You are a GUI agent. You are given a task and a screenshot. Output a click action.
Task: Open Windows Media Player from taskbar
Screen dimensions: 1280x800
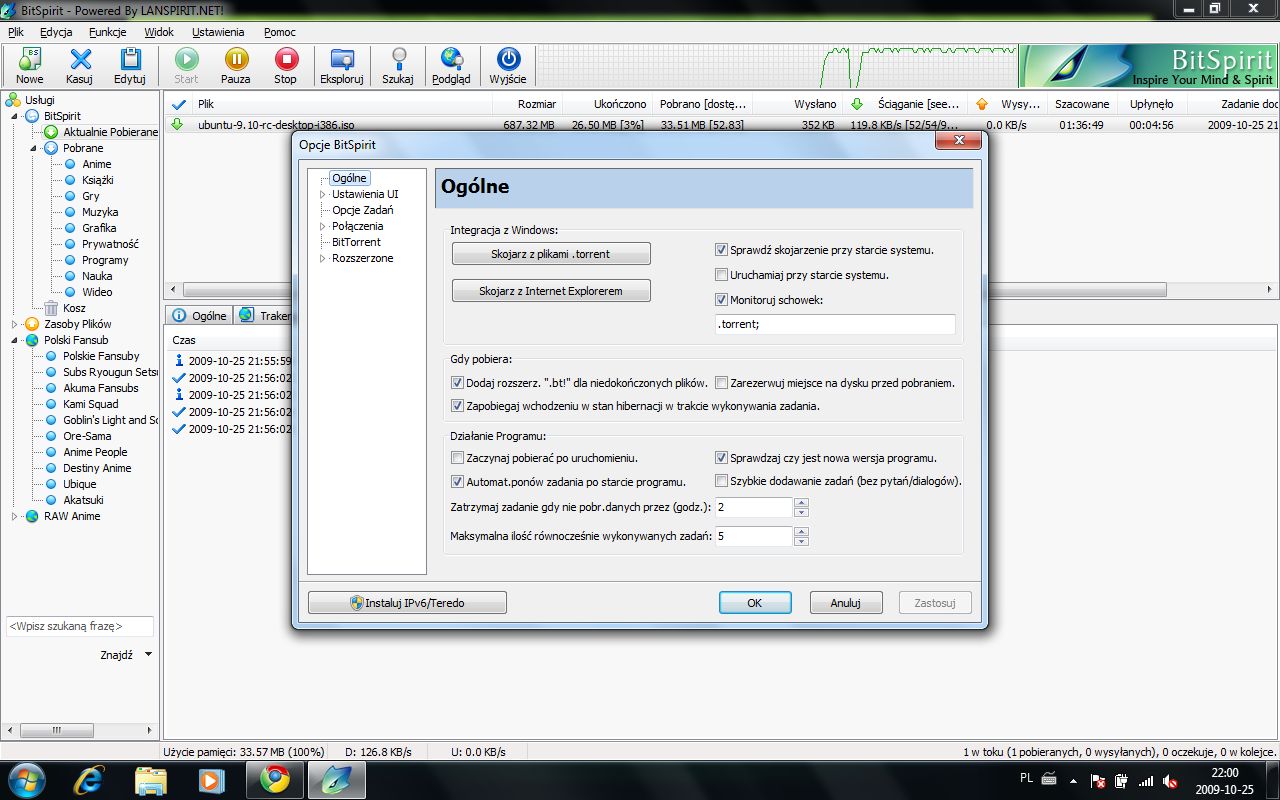[211, 779]
